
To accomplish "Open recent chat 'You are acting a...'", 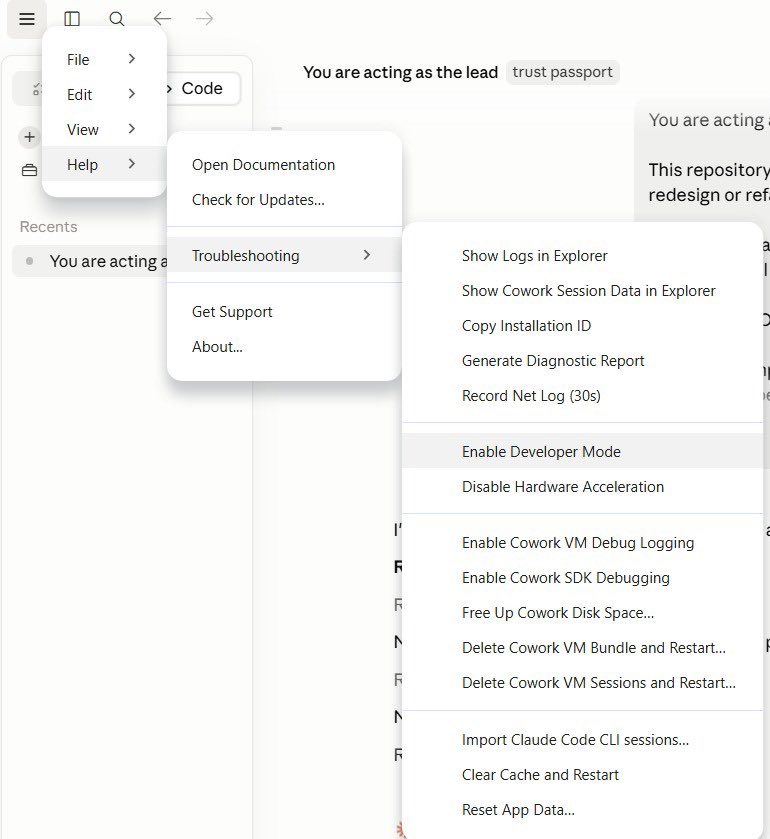I will pyautogui.click(x=91, y=261).
